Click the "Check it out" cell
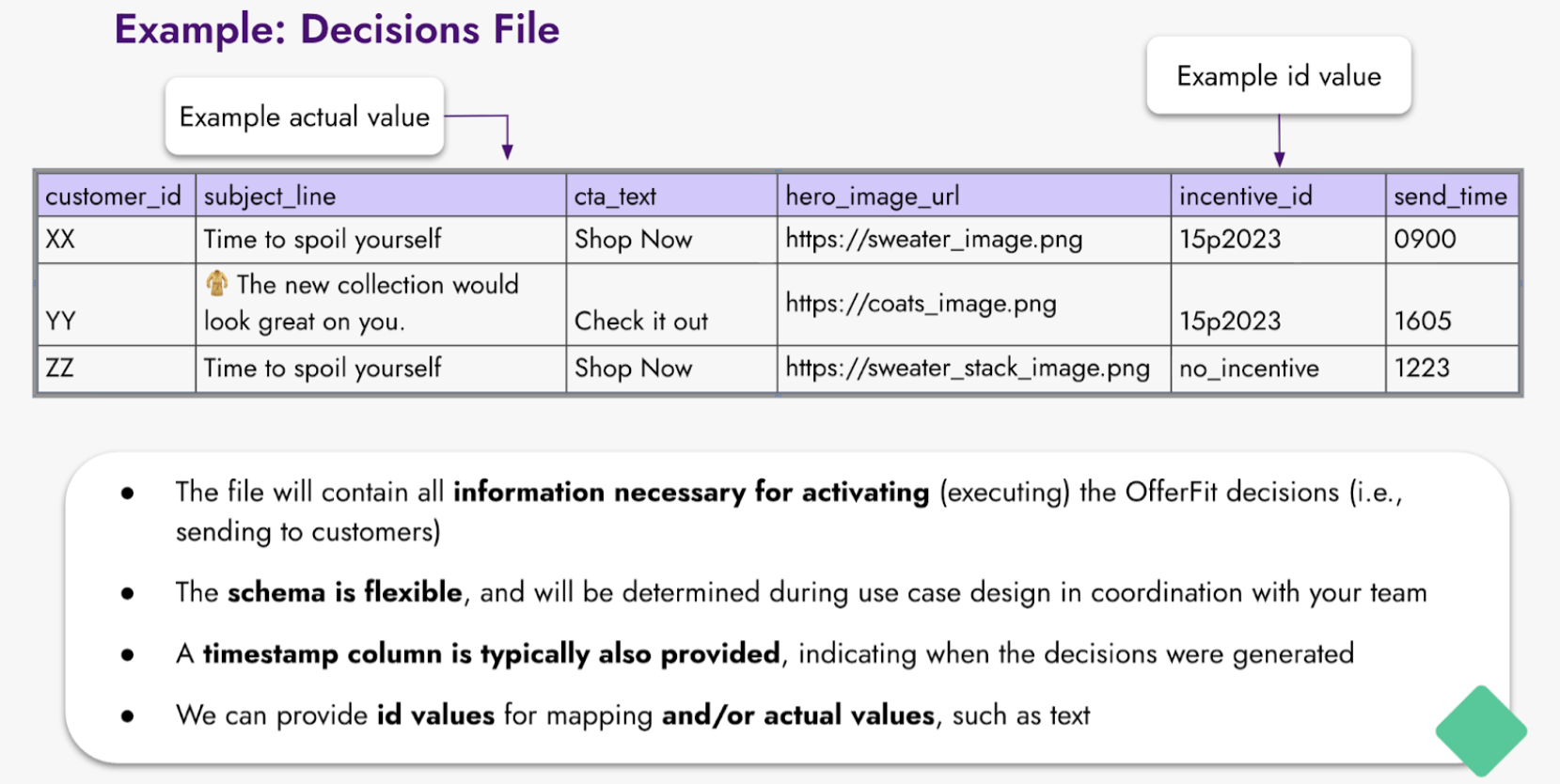Image resolution: width=1560 pixels, height=784 pixels. [x=640, y=321]
